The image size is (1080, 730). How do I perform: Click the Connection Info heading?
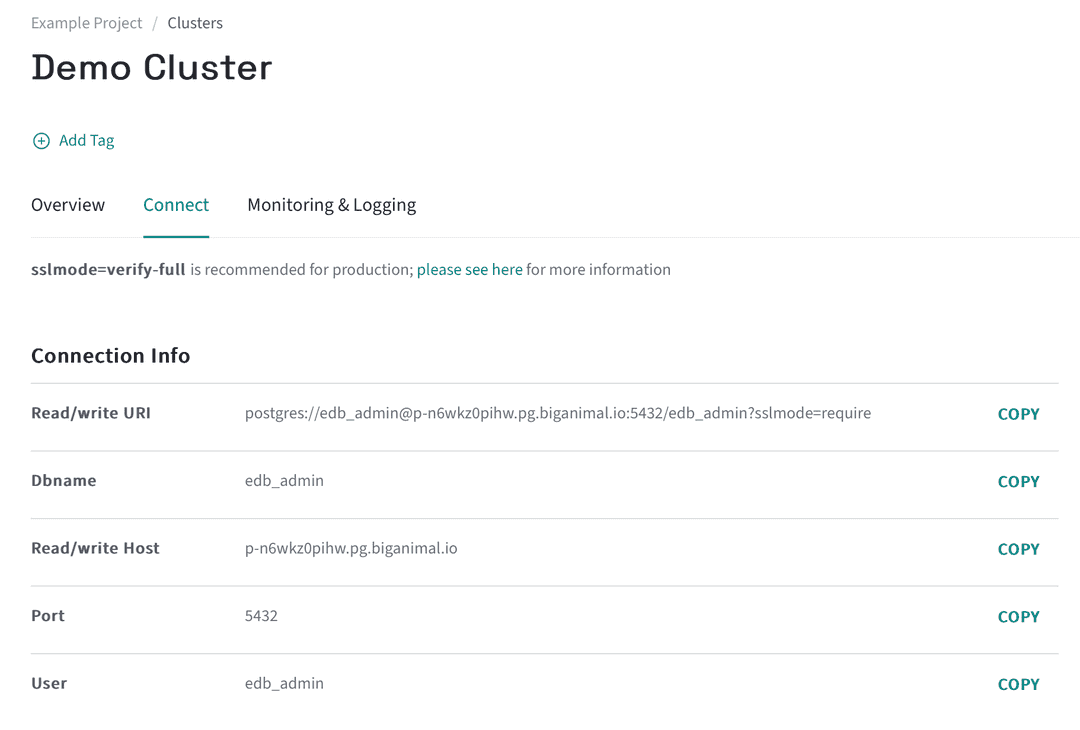pyautogui.click(x=110, y=355)
